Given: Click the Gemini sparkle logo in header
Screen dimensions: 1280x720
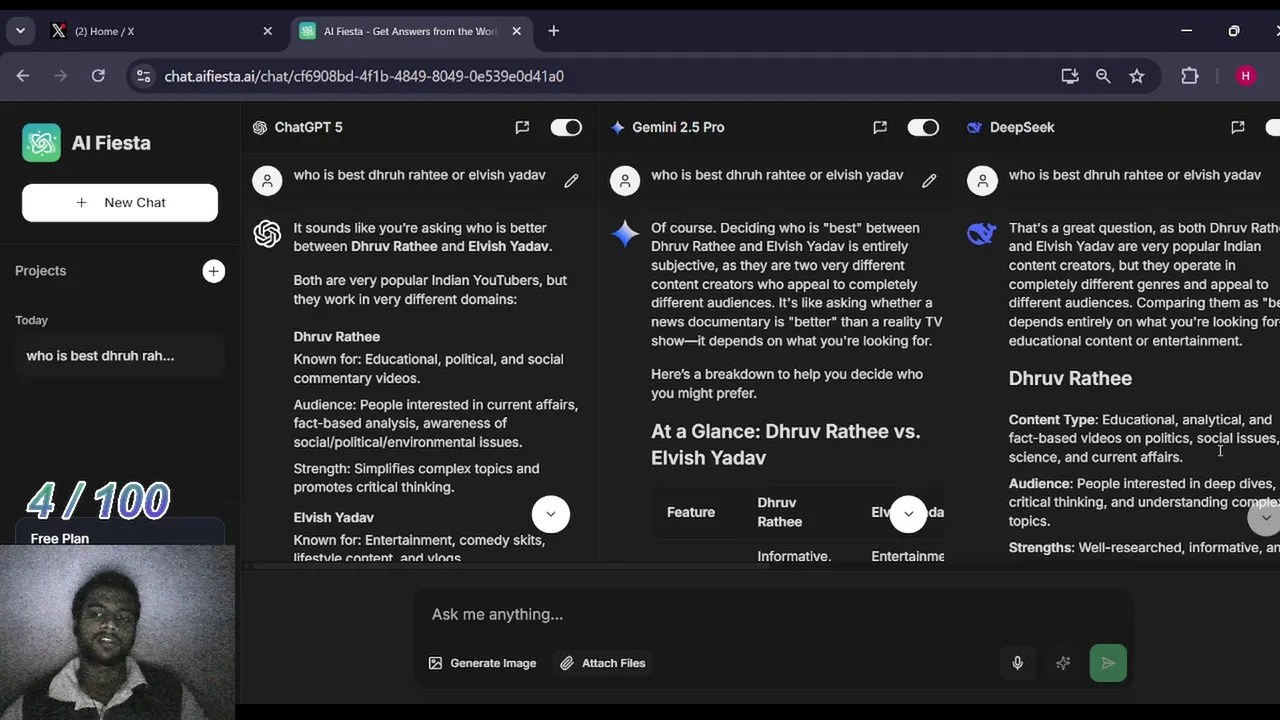Looking at the screenshot, I should point(617,127).
